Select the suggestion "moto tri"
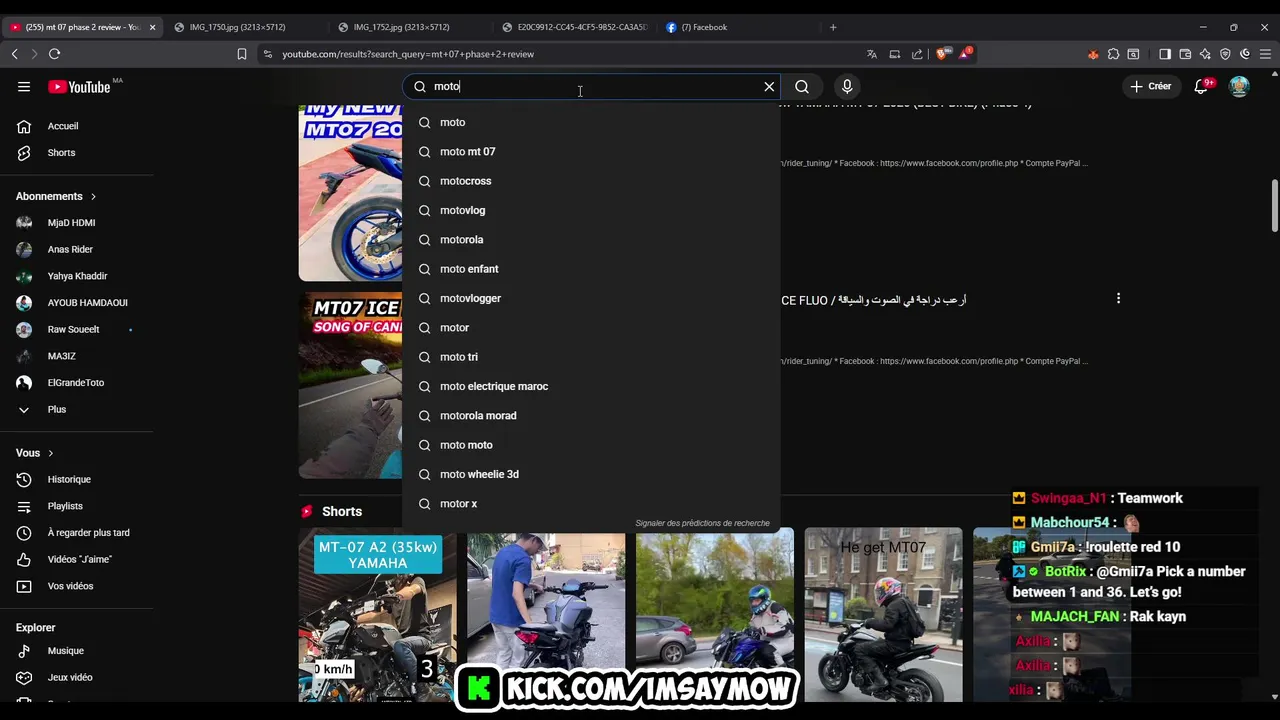 coord(590,357)
